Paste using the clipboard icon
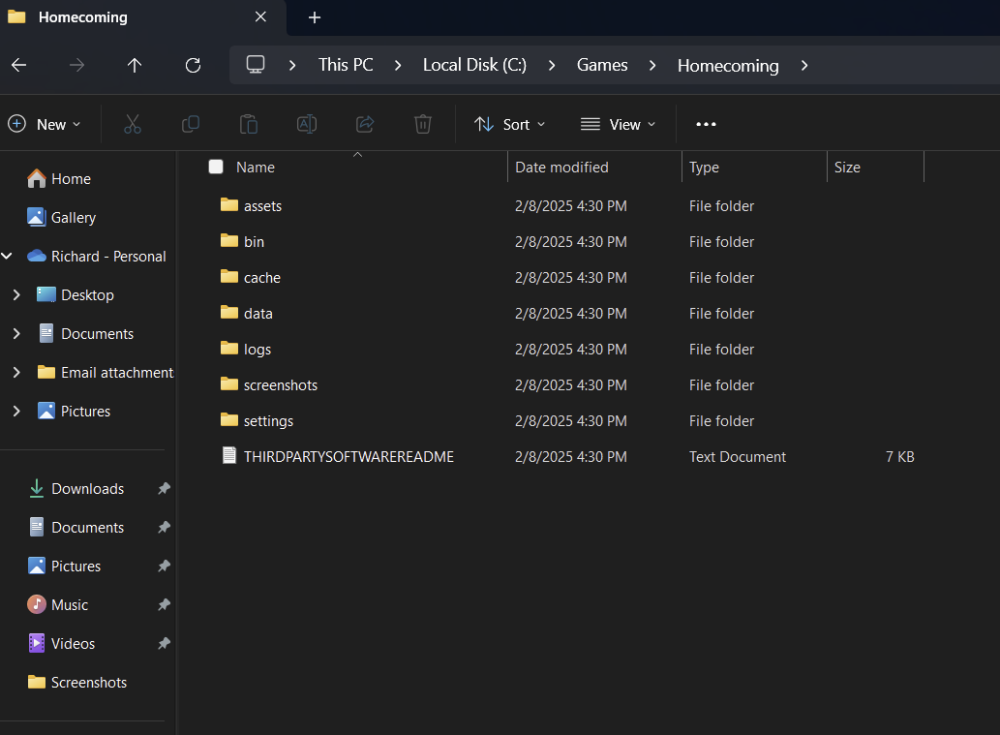 pos(248,123)
